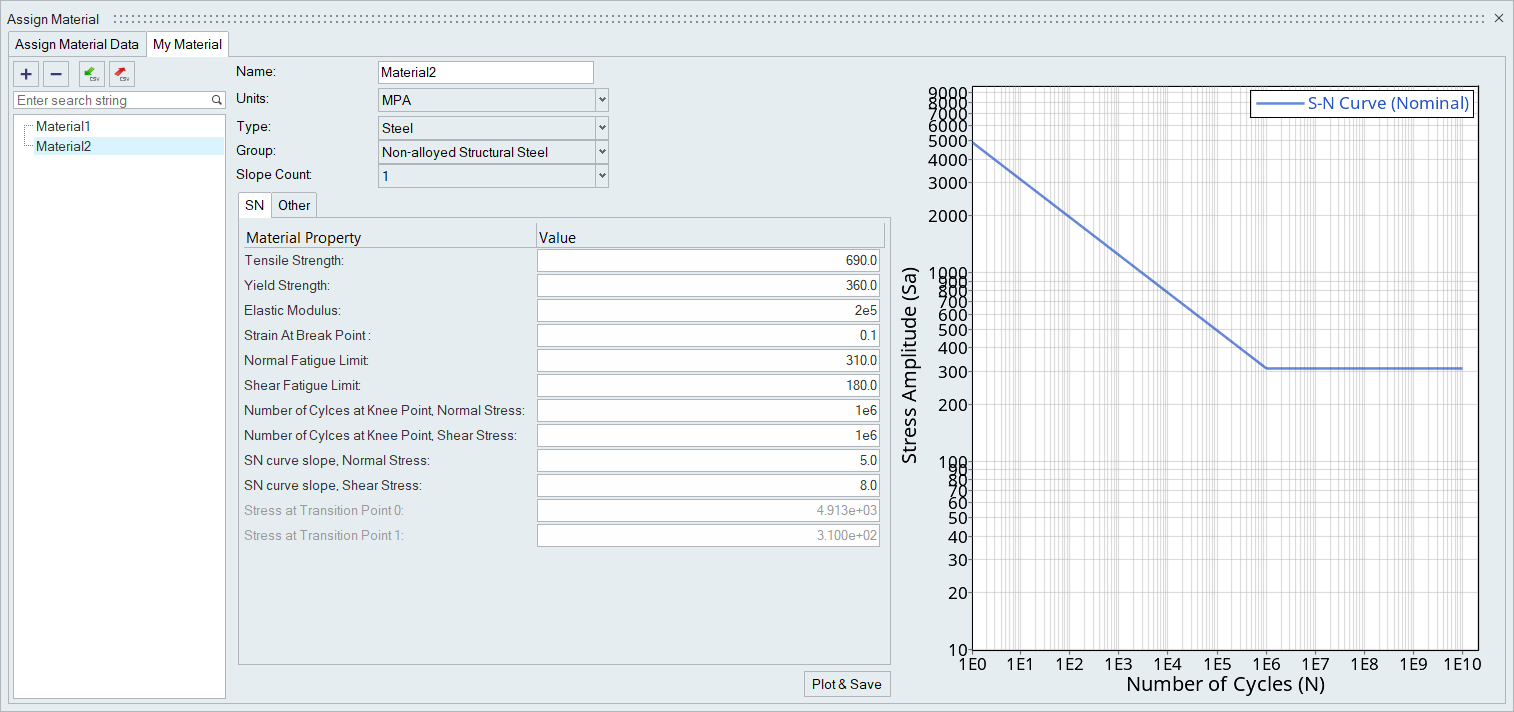Open the Type dropdown showing Steel
1514x712 pixels.
pyautogui.click(x=492, y=128)
